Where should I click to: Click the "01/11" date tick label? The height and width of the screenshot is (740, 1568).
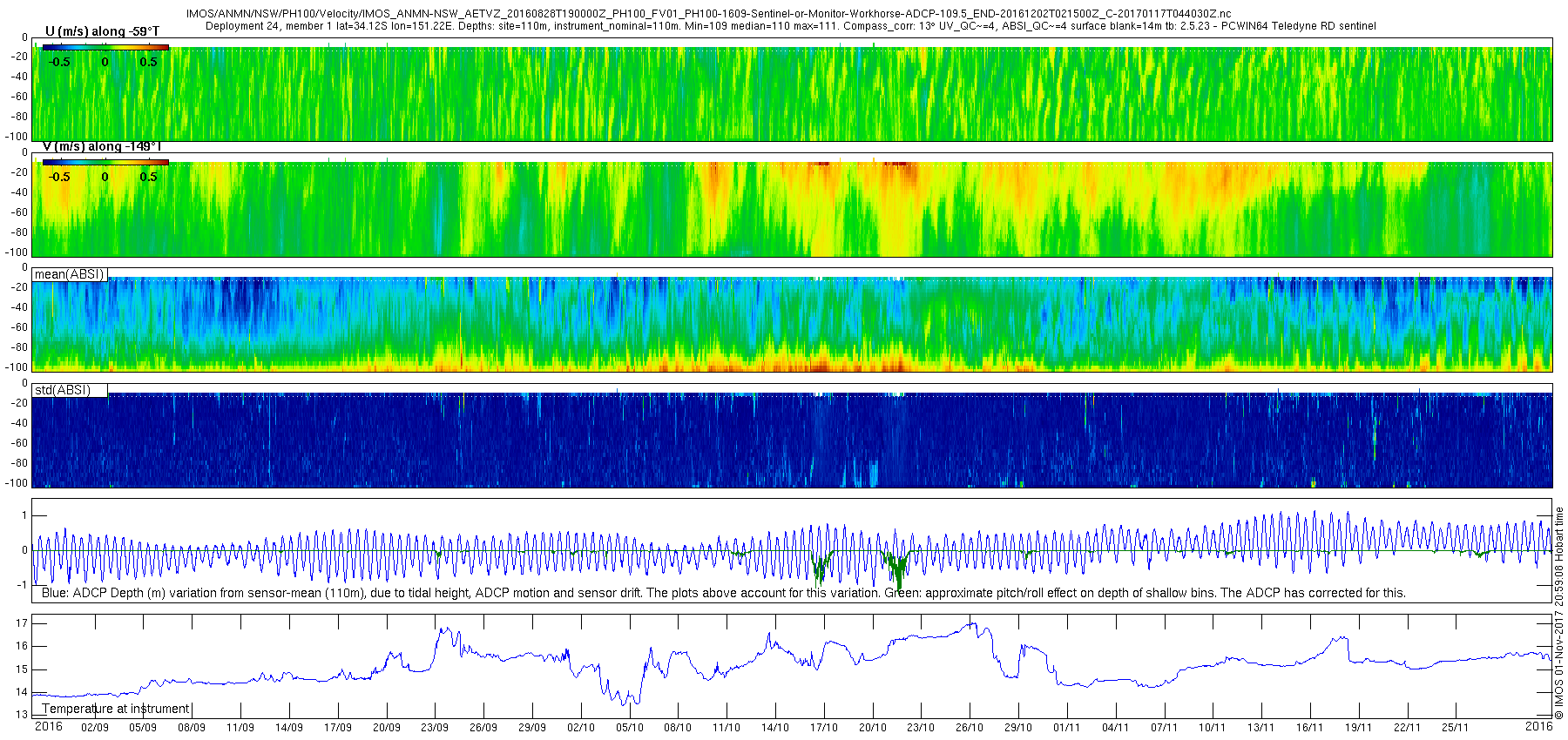pos(1067,728)
